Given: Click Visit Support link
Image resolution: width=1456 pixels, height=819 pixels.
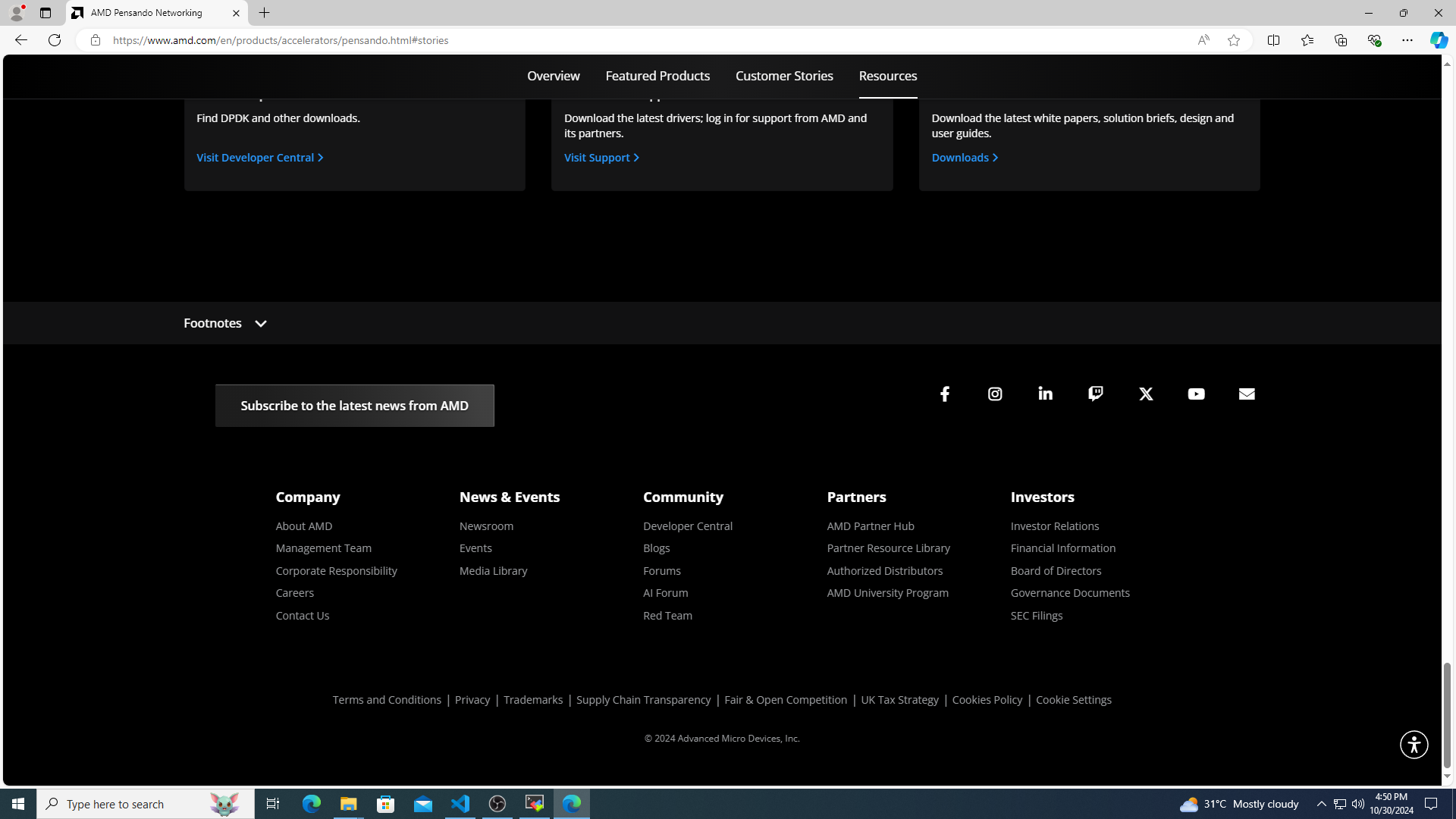Looking at the screenshot, I should click(x=601, y=158).
